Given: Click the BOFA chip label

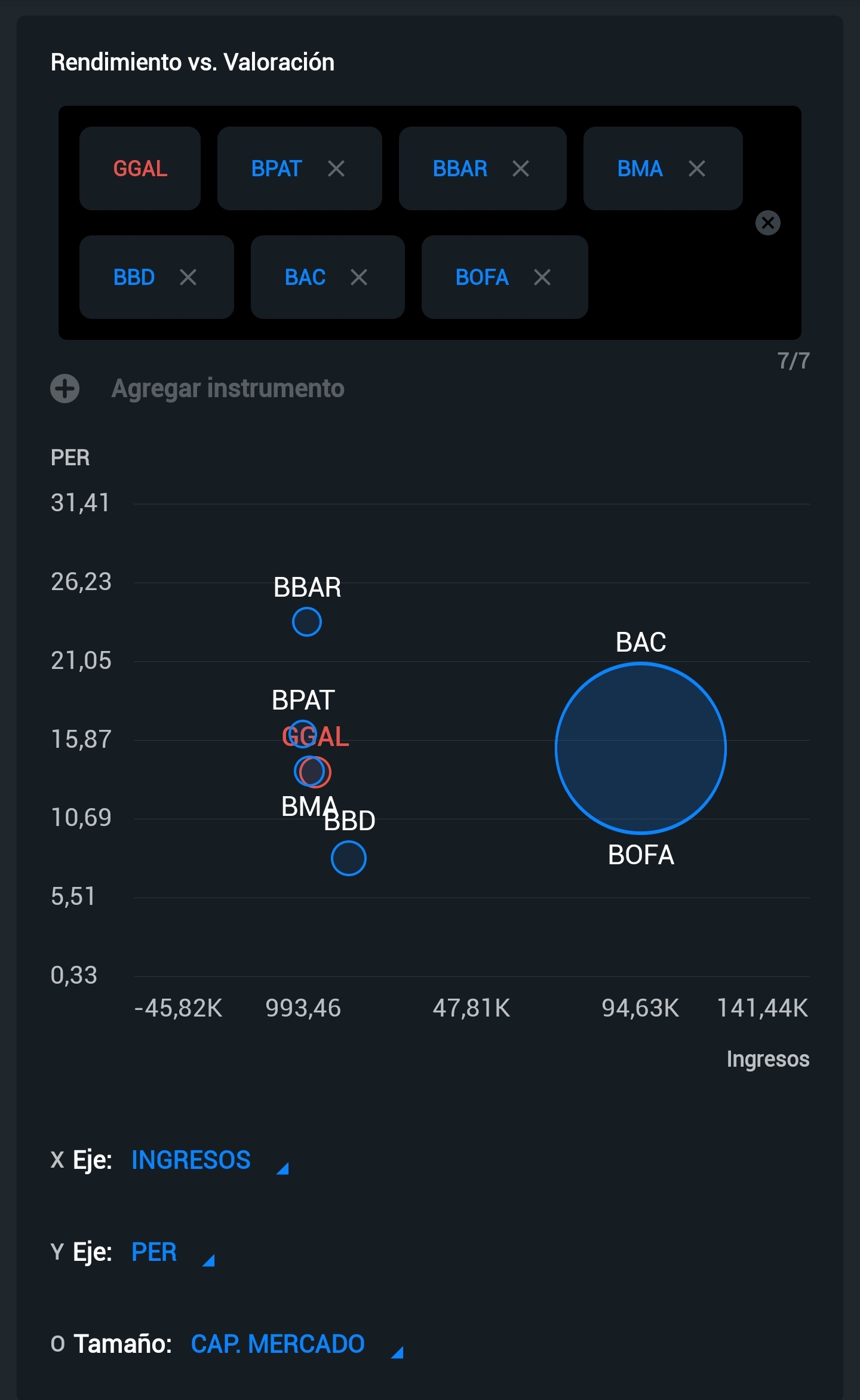Looking at the screenshot, I should [482, 277].
